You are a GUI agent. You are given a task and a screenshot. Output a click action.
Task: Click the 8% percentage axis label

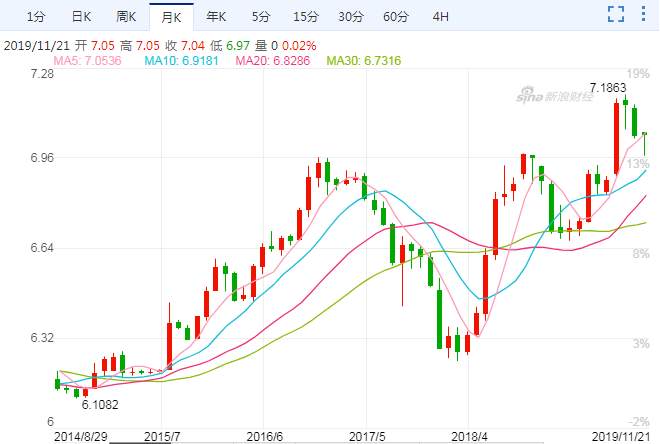click(x=641, y=254)
